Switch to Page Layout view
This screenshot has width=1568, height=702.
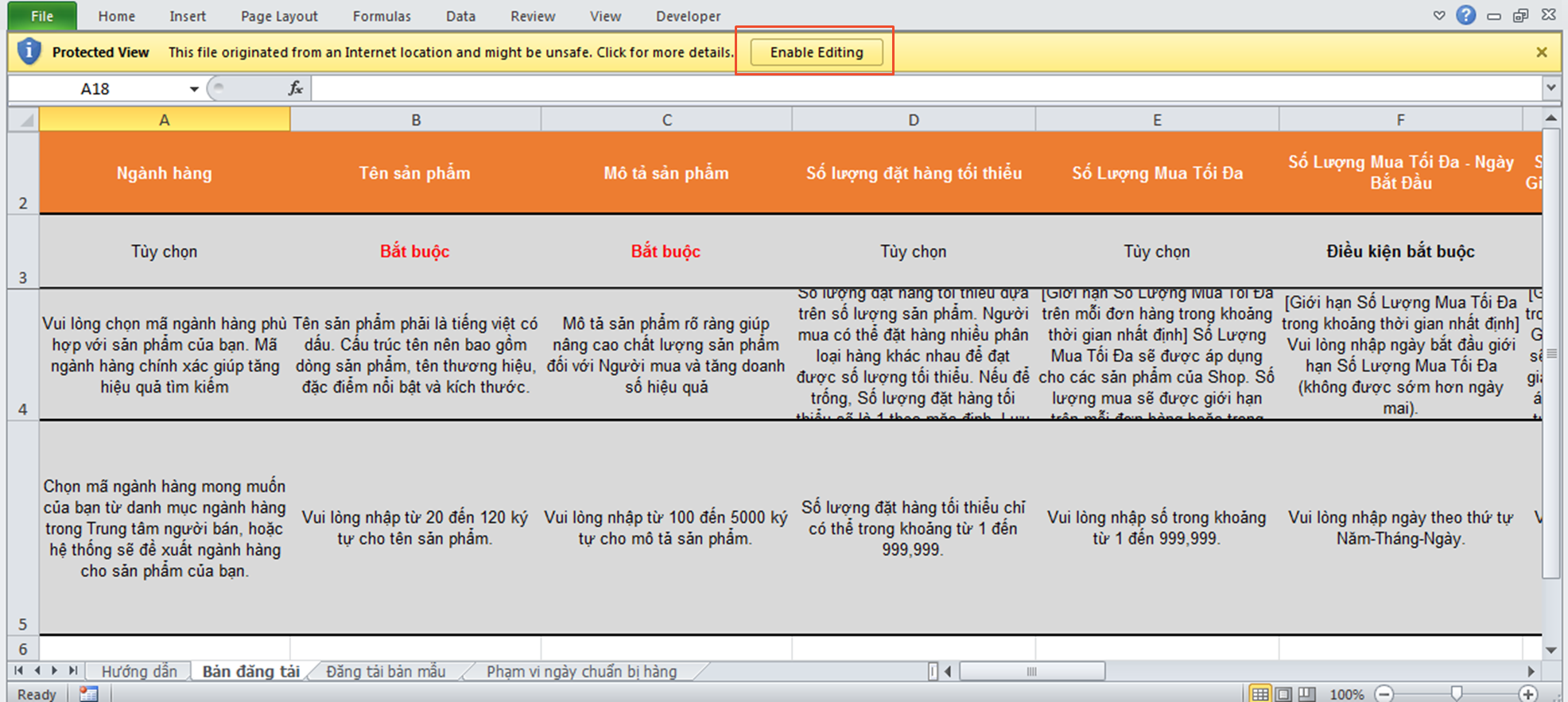tap(1283, 693)
